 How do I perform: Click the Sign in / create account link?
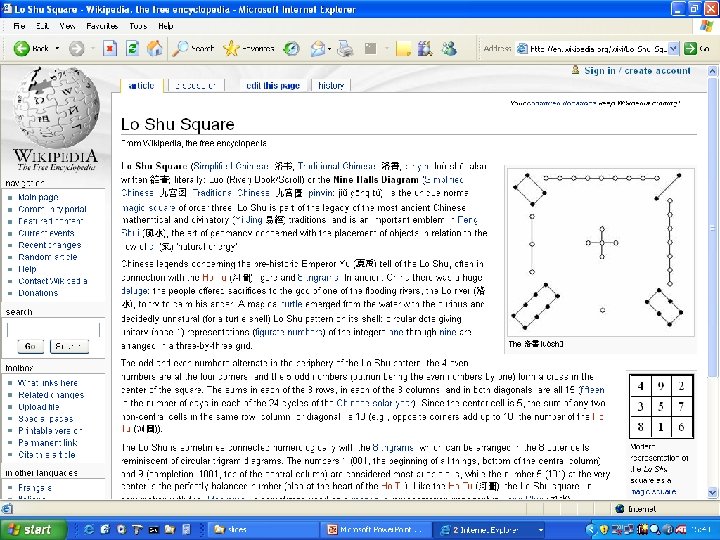pyautogui.click(x=637, y=71)
